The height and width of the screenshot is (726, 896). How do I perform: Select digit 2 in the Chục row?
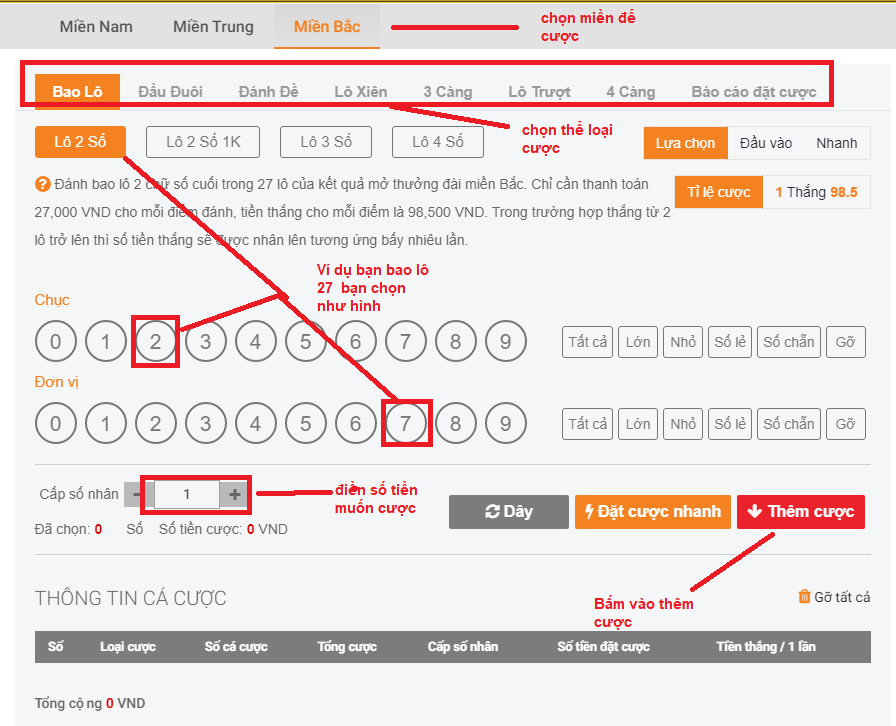(x=156, y=342)
